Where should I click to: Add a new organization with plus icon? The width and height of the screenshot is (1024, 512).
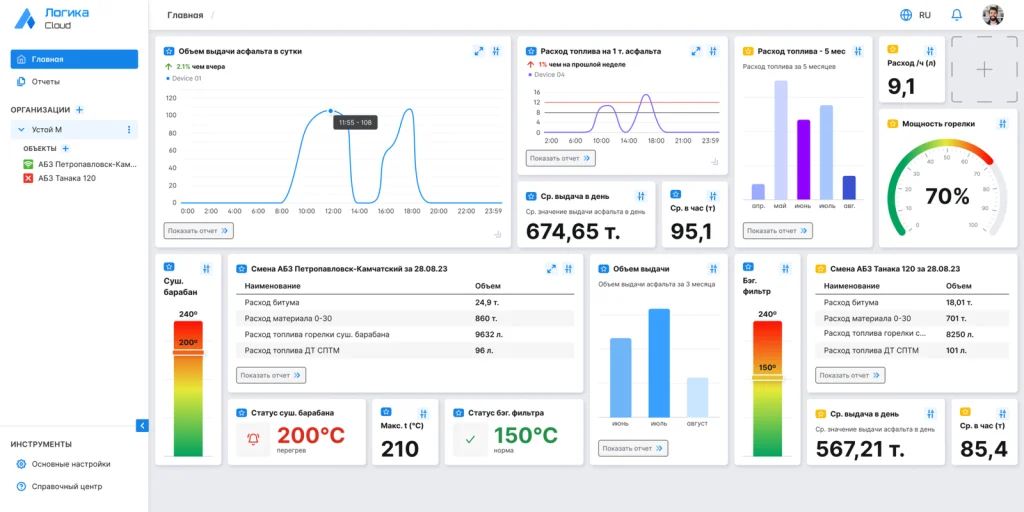(80, 110)
